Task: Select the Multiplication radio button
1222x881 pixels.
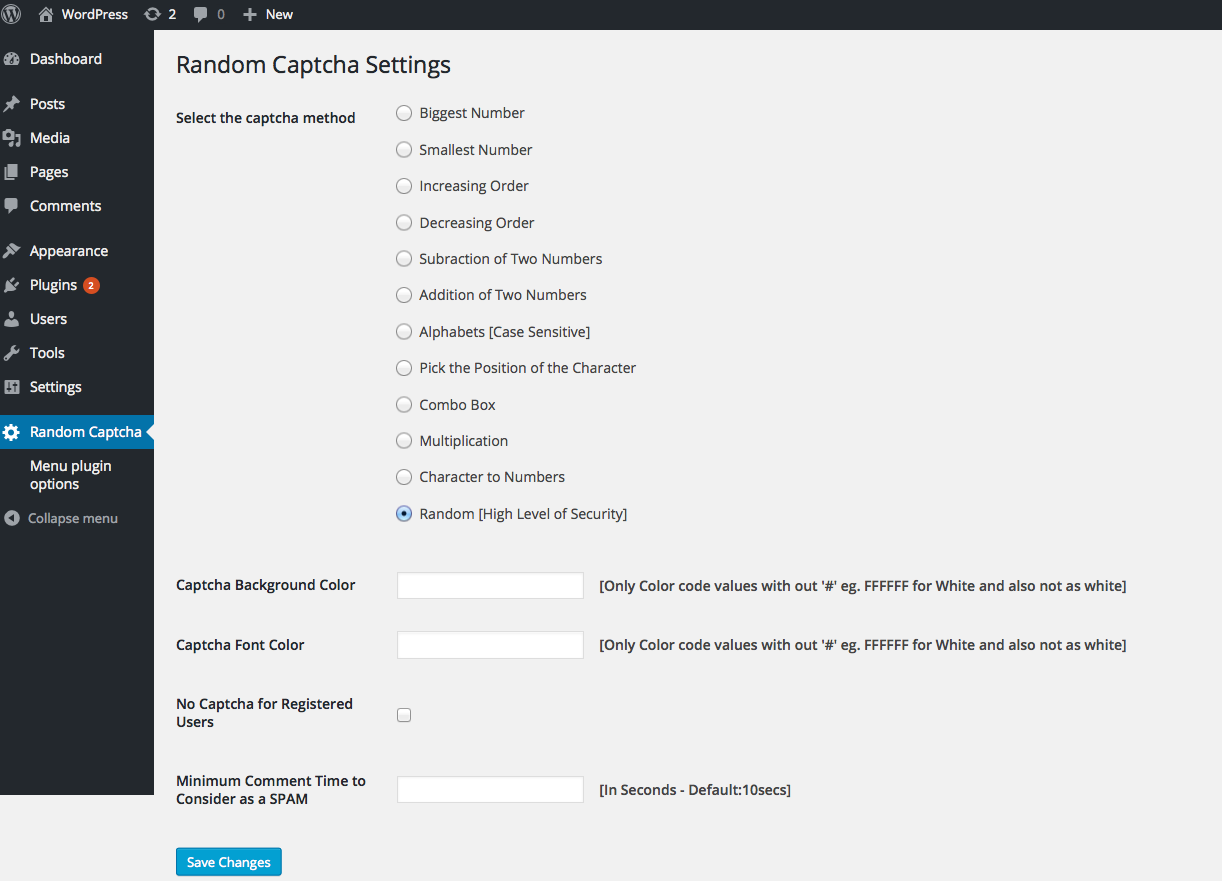Action: coord(404,441)
